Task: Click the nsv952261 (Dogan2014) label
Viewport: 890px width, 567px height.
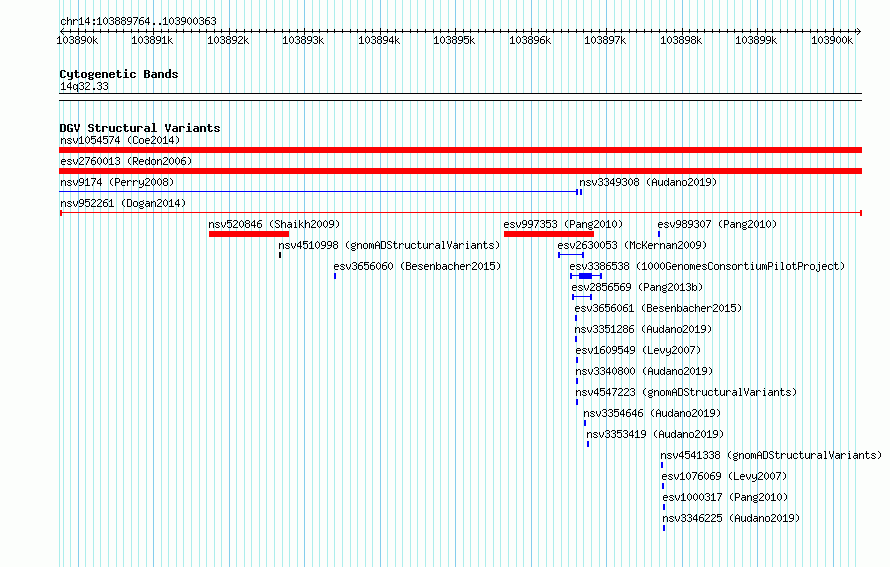Action: 123,203
